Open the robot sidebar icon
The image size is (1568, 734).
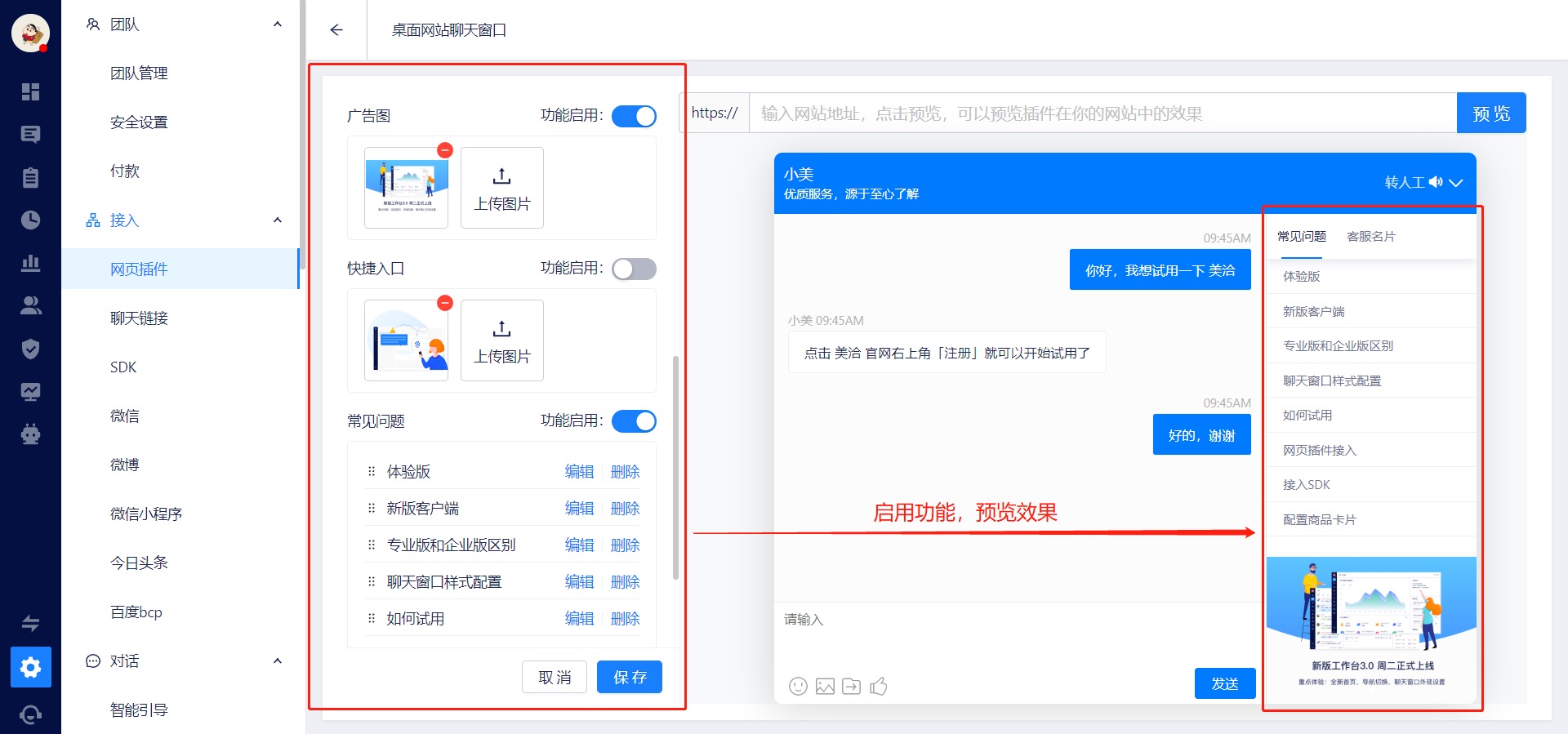click(30, 434)
